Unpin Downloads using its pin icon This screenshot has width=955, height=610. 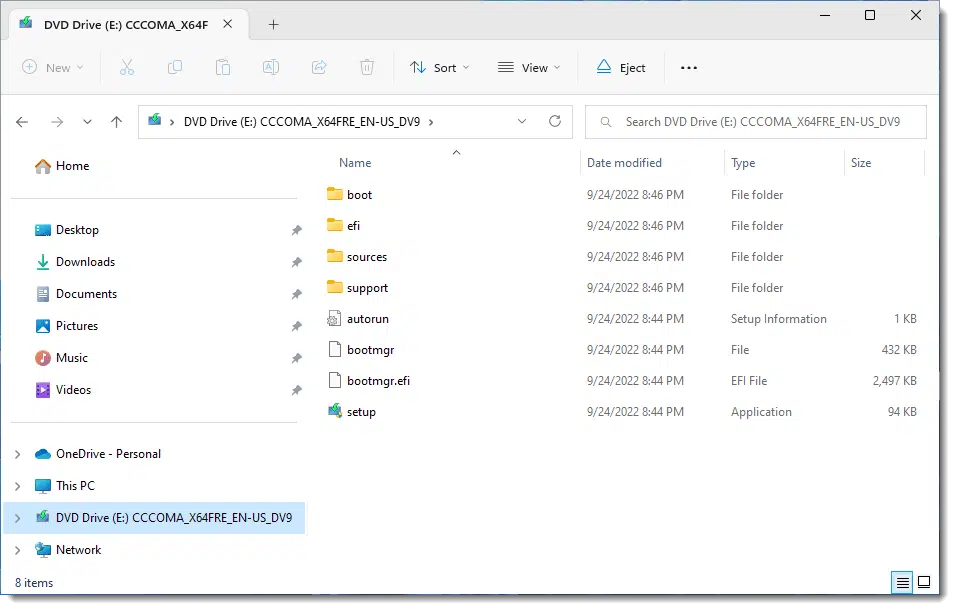click(x=297, y=262)
